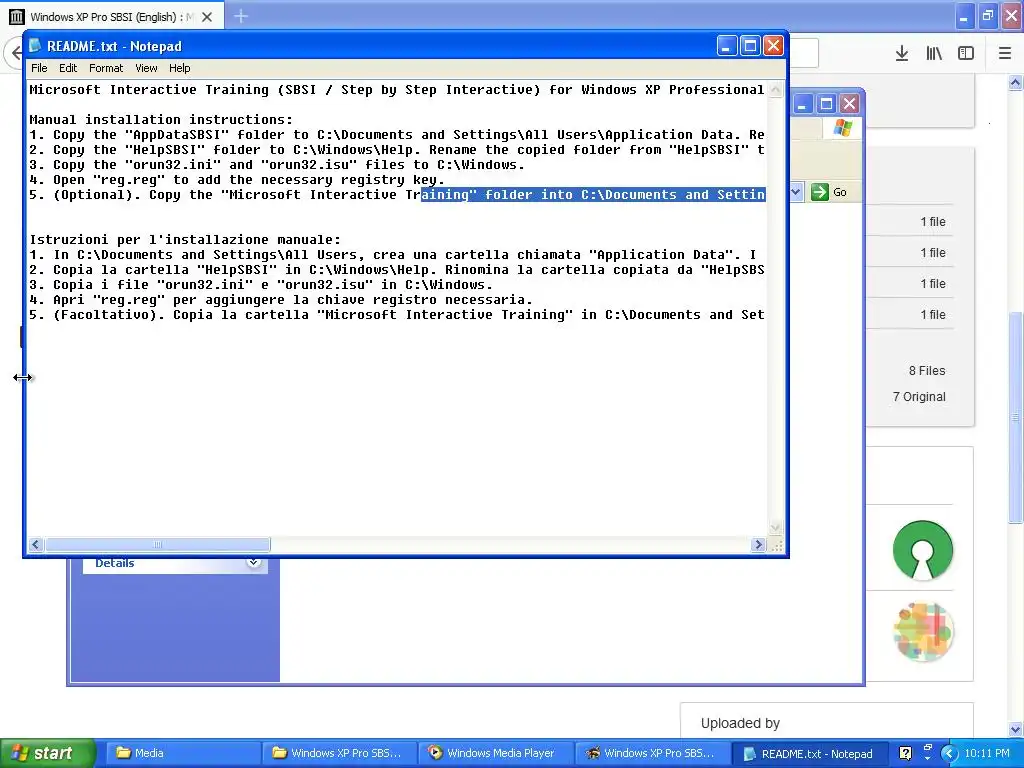The image size is (1024, 768).
Task: Maximize the Explorer window behind Notepad
Action: tap(826, 104)
